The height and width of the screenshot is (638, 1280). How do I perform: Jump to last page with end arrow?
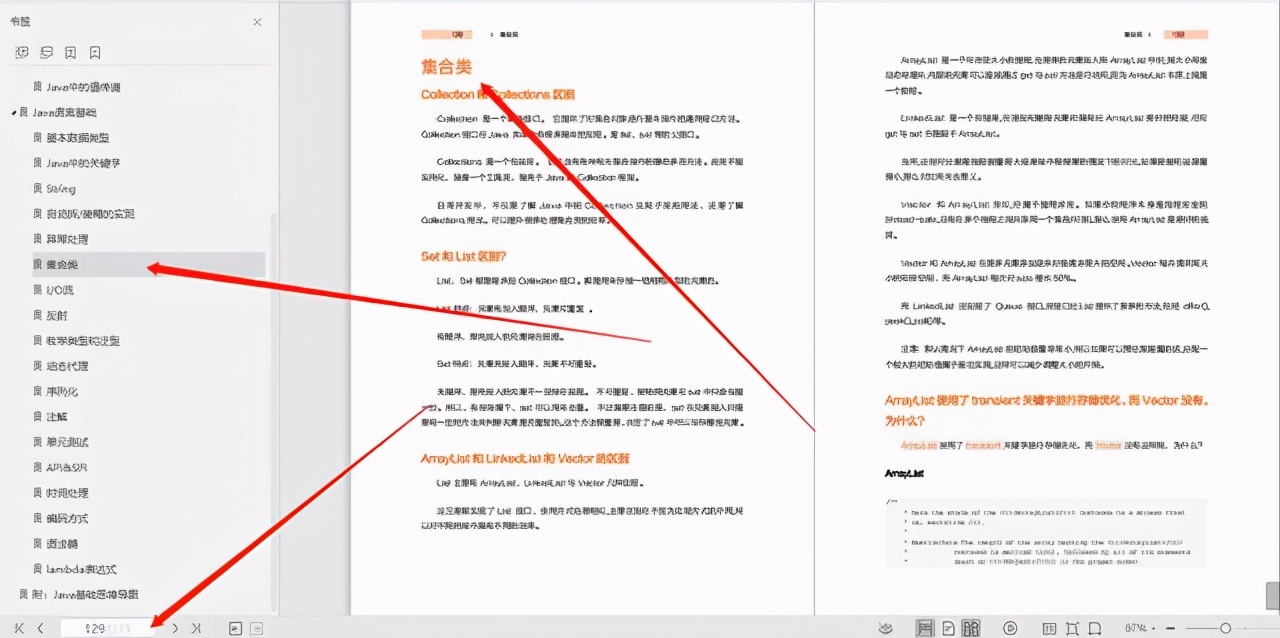point(197,627)
